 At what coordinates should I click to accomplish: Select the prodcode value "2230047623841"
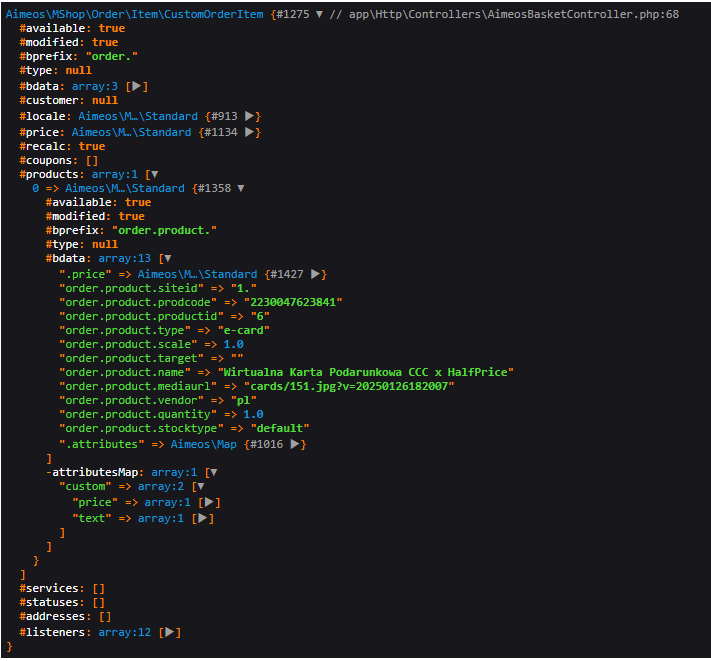(293, 302)
